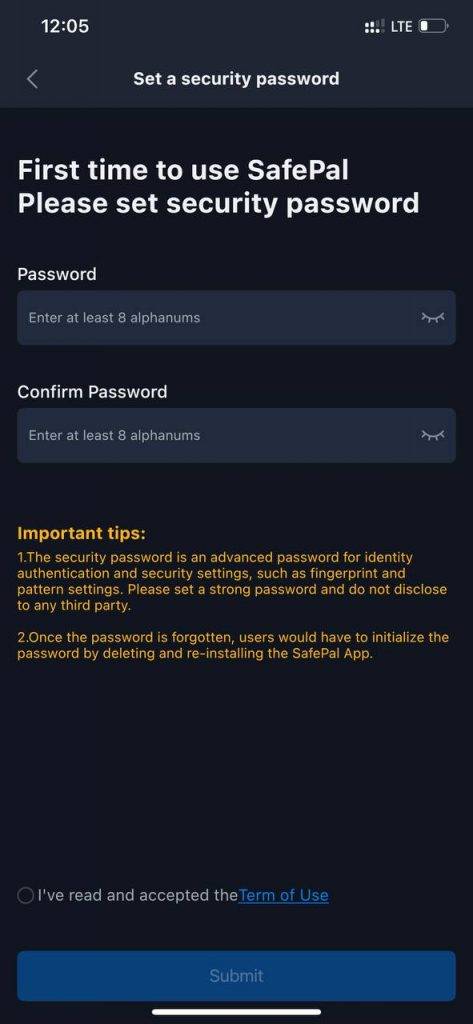Image resolution: width=473 pixels, height=1024 pixels.
Task: Reveal the Confirm Password entry
Action: point(432,435)
